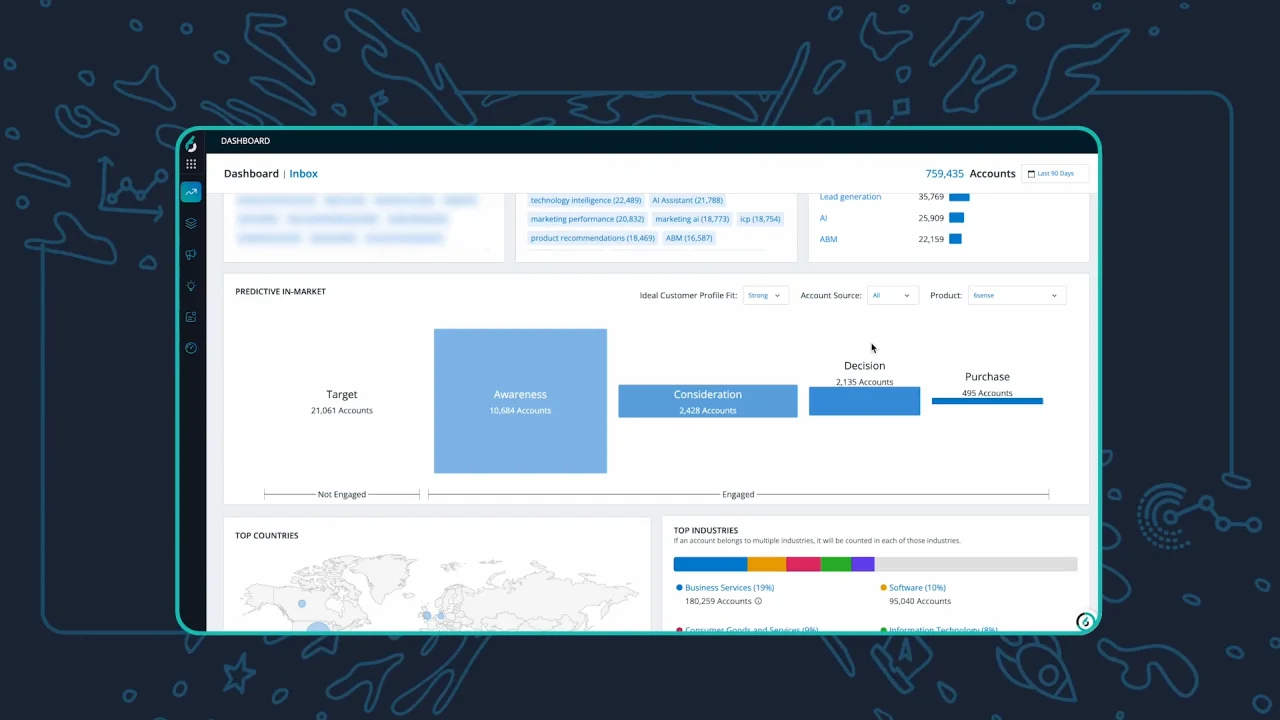Expand the Product 6sense dropdown

pos(1015,295)
